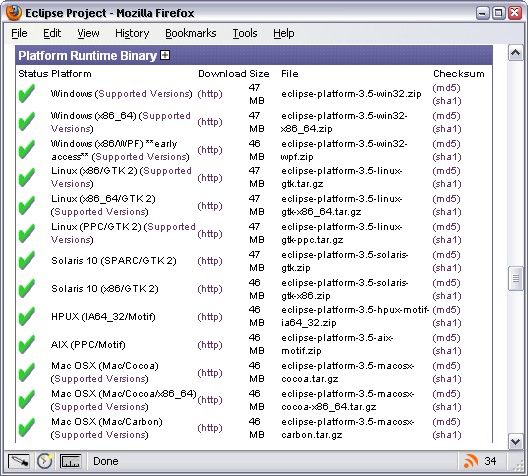Open Supported Versions link for Linux x86_64/GTK 2
528x476 pixels.
[100, 212]
